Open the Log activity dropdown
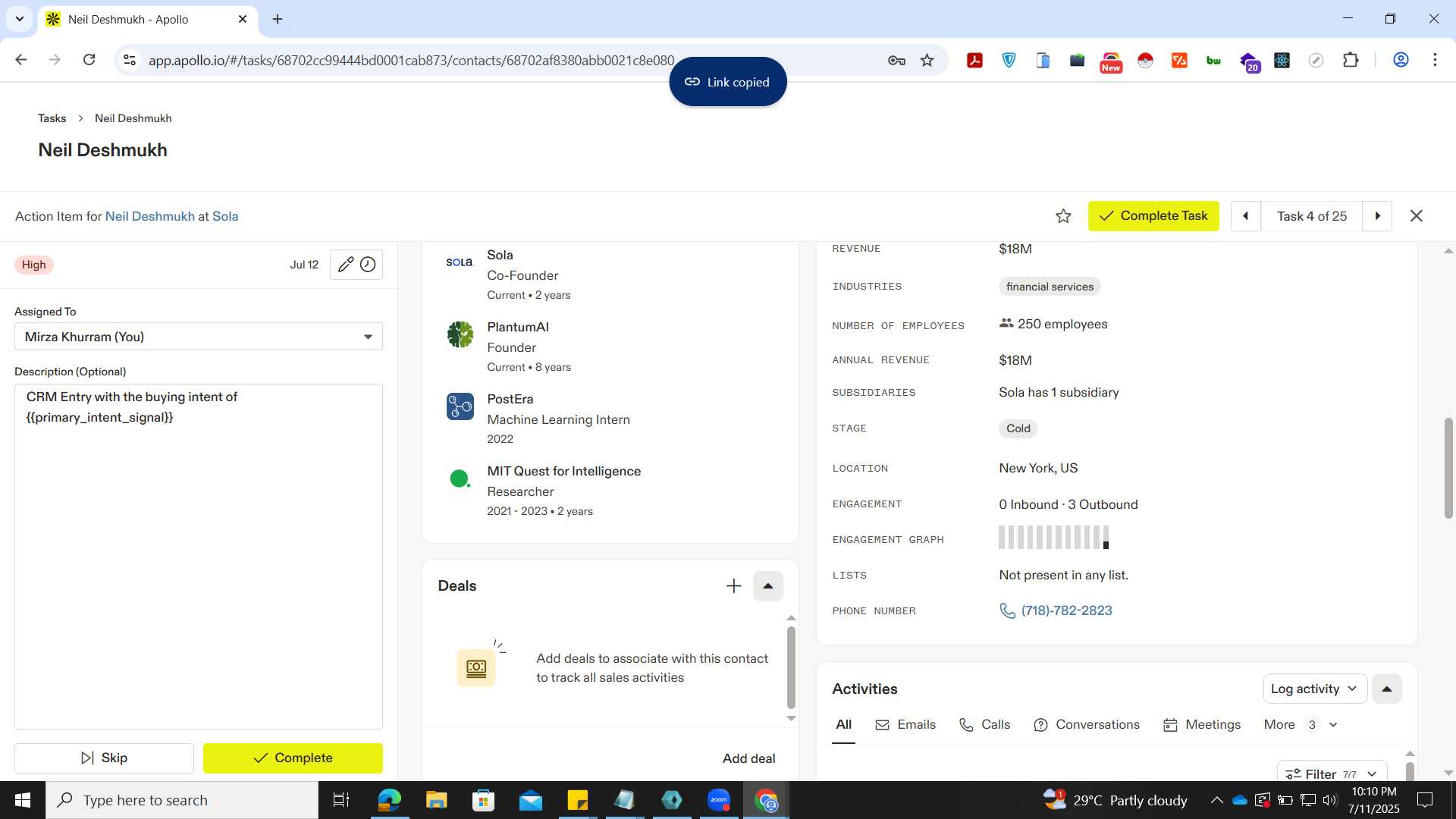 1315,689
